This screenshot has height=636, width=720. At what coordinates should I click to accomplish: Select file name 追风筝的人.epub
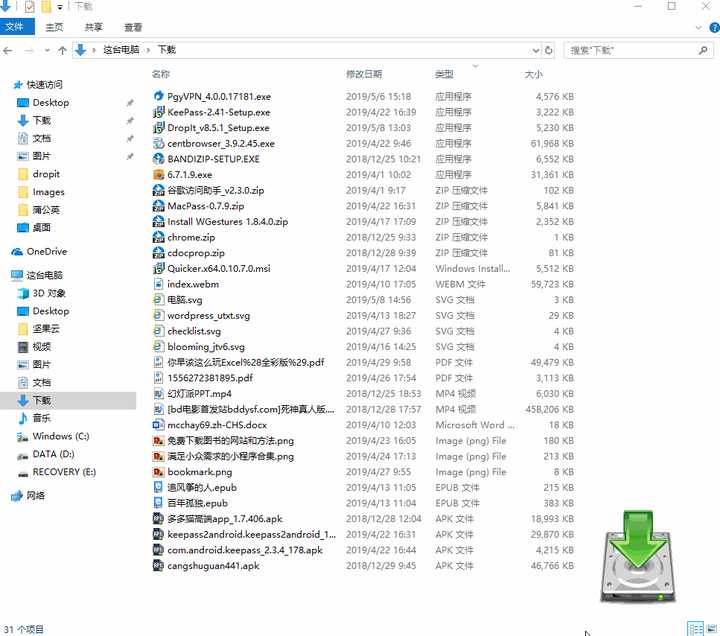coord(202,487)
